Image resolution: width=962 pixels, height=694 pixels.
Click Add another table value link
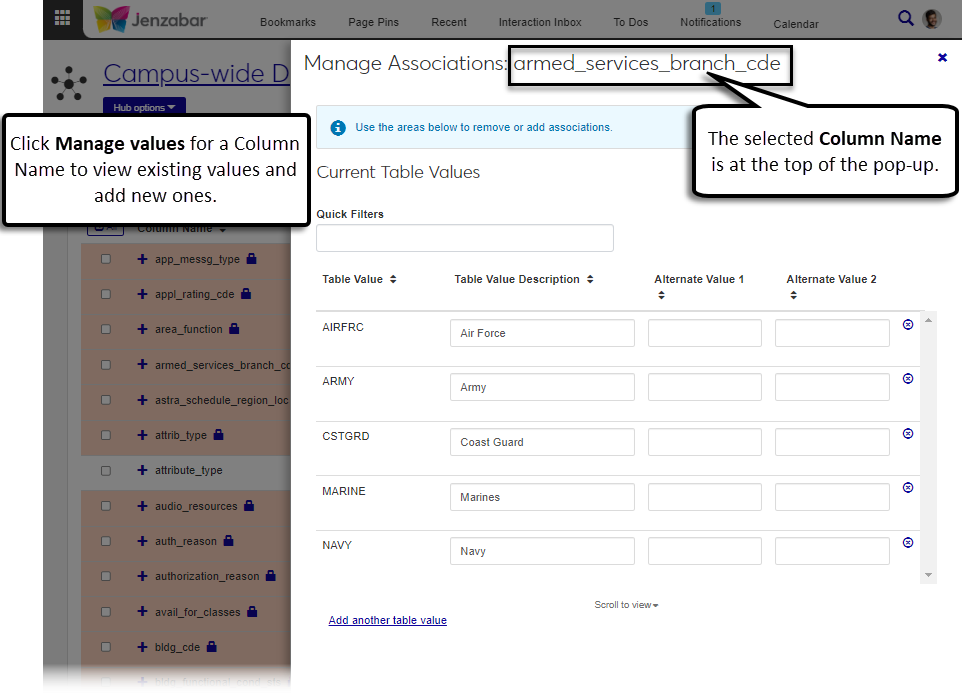[387, 620]
